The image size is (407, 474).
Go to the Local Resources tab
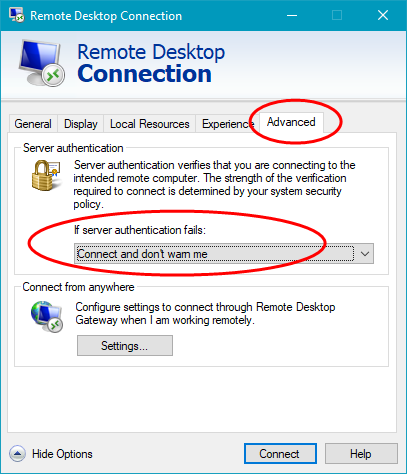pos(150,124)
